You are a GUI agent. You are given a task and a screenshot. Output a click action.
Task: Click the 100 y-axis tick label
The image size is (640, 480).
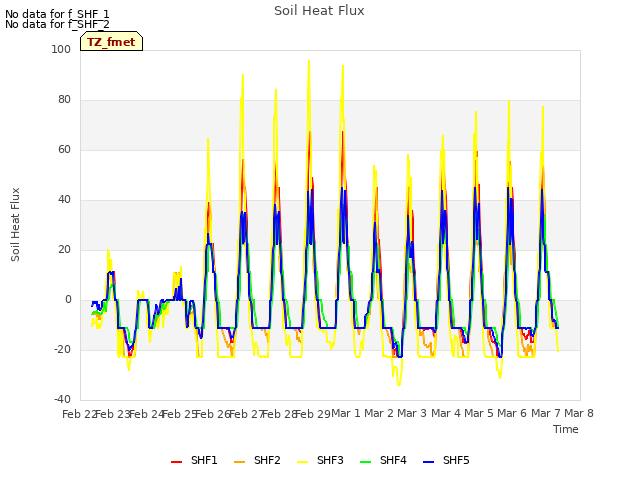[61, 49]
